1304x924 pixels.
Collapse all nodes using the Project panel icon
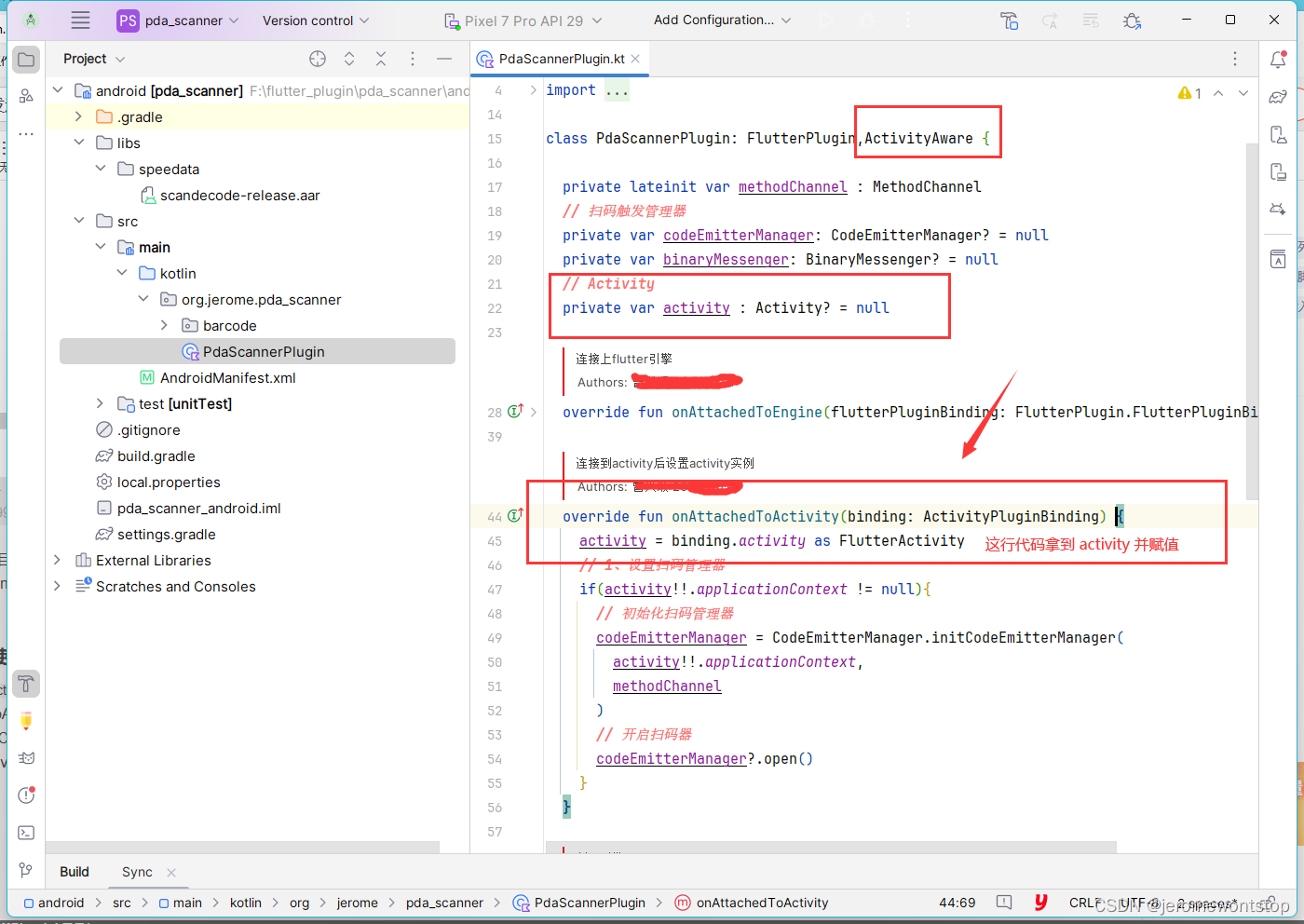[381, 58]
